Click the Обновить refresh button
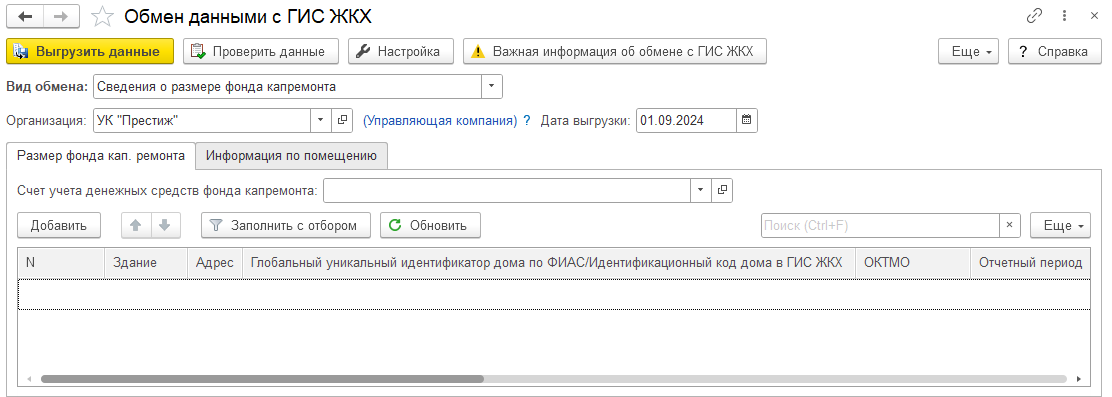The height and width of the screenshot is (397, 1112). tap(430, 225)
